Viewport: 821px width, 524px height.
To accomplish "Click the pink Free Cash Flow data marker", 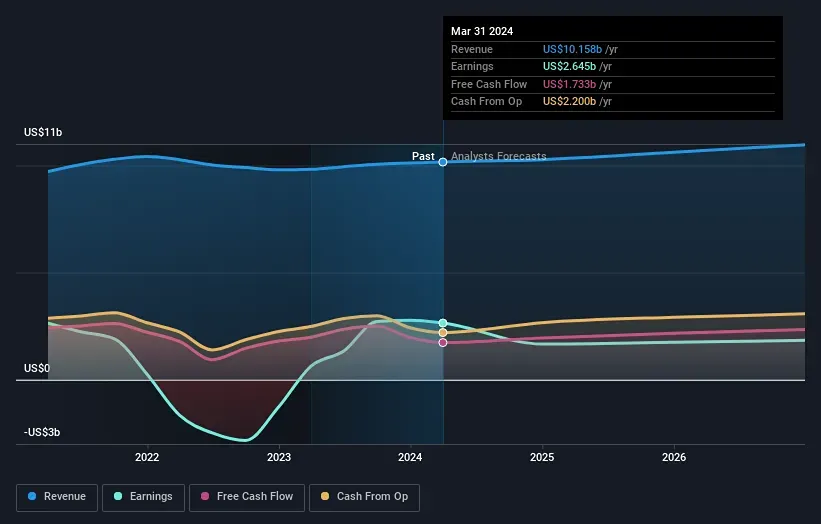I will 443,343.
